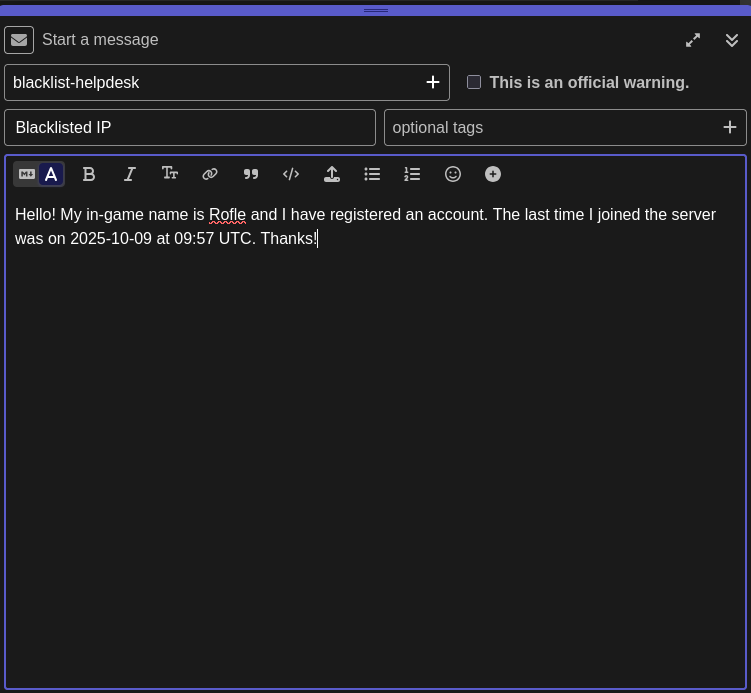The height and width of the screenshot is (693, 751).
Task: Click the composer resize handle at top
Action: click(x=376, y=10)
